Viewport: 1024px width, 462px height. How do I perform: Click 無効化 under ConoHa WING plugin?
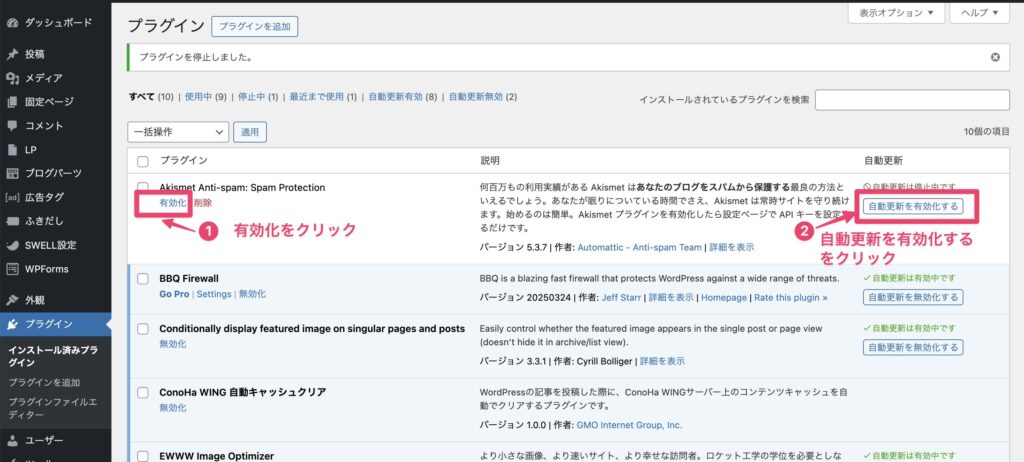172,408
